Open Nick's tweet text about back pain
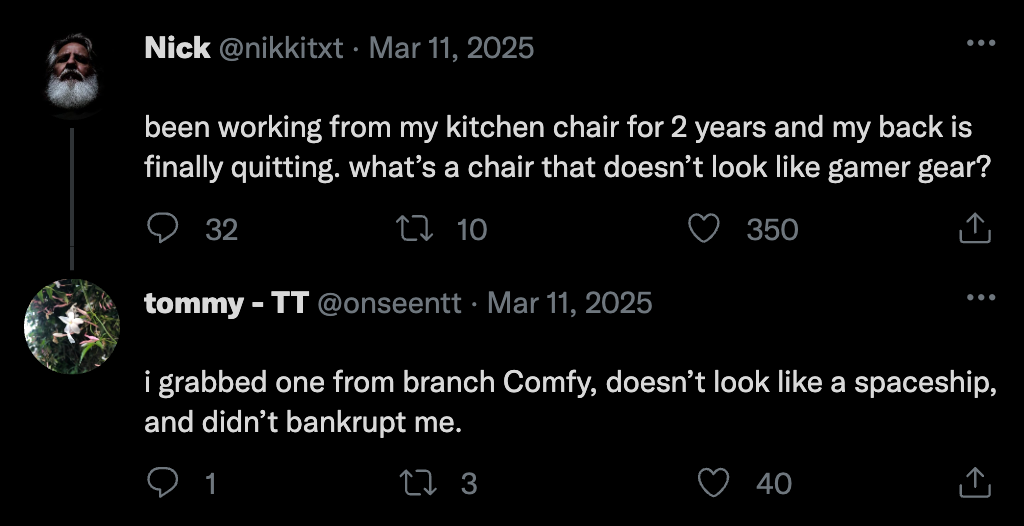The width and height of the screenshot is (1024, 526). tap(558, 148)
